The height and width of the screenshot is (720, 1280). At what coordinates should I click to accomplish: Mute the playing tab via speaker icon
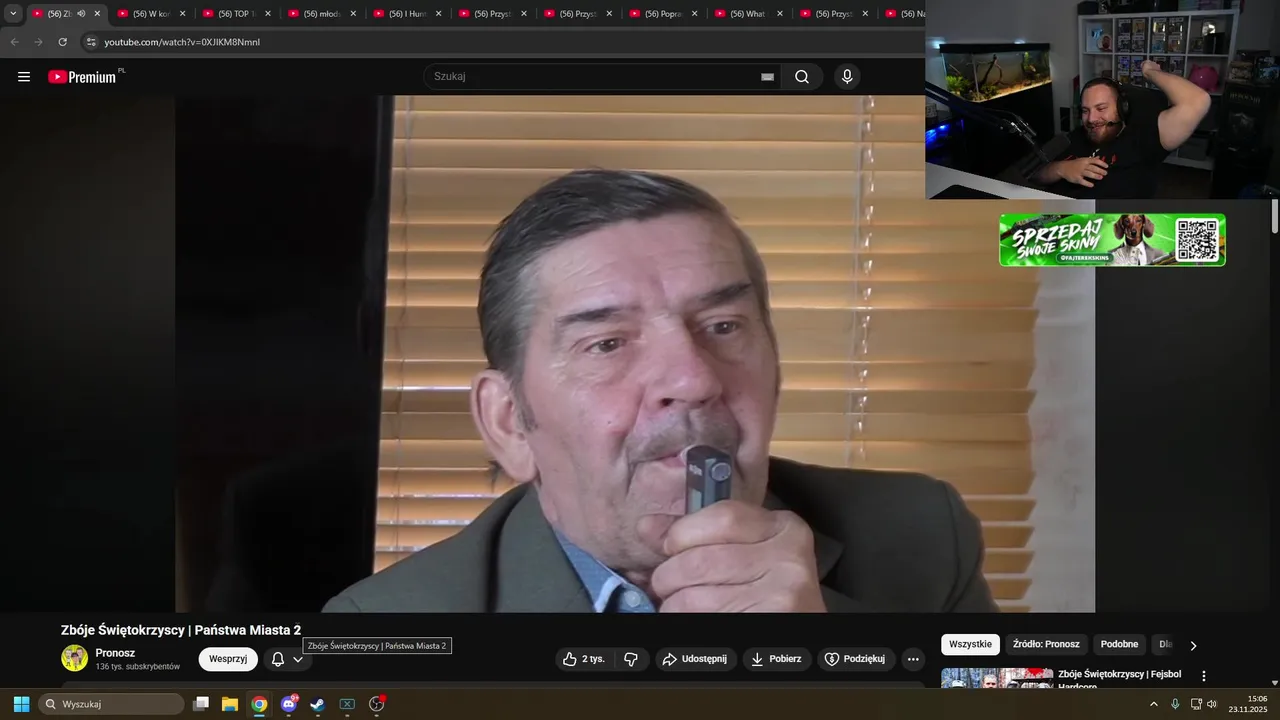click(81, 14)
